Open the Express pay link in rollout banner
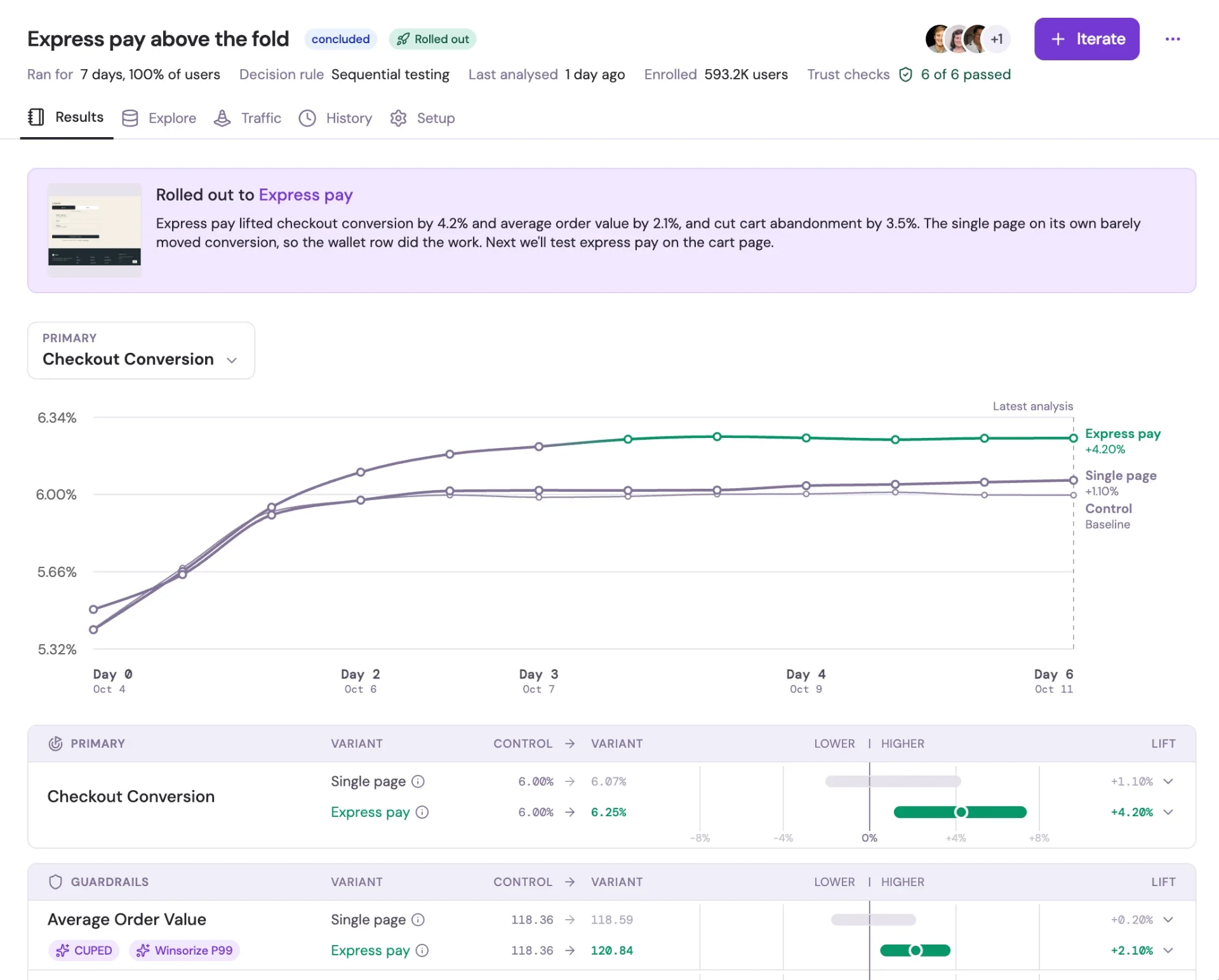 (x=305, y=195)
